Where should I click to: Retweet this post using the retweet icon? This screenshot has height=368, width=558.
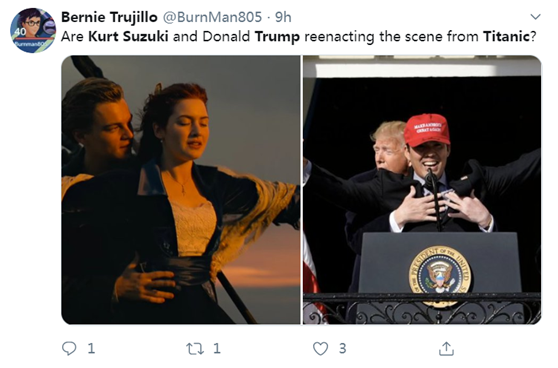pyautogui.click(x=195, y=349)
